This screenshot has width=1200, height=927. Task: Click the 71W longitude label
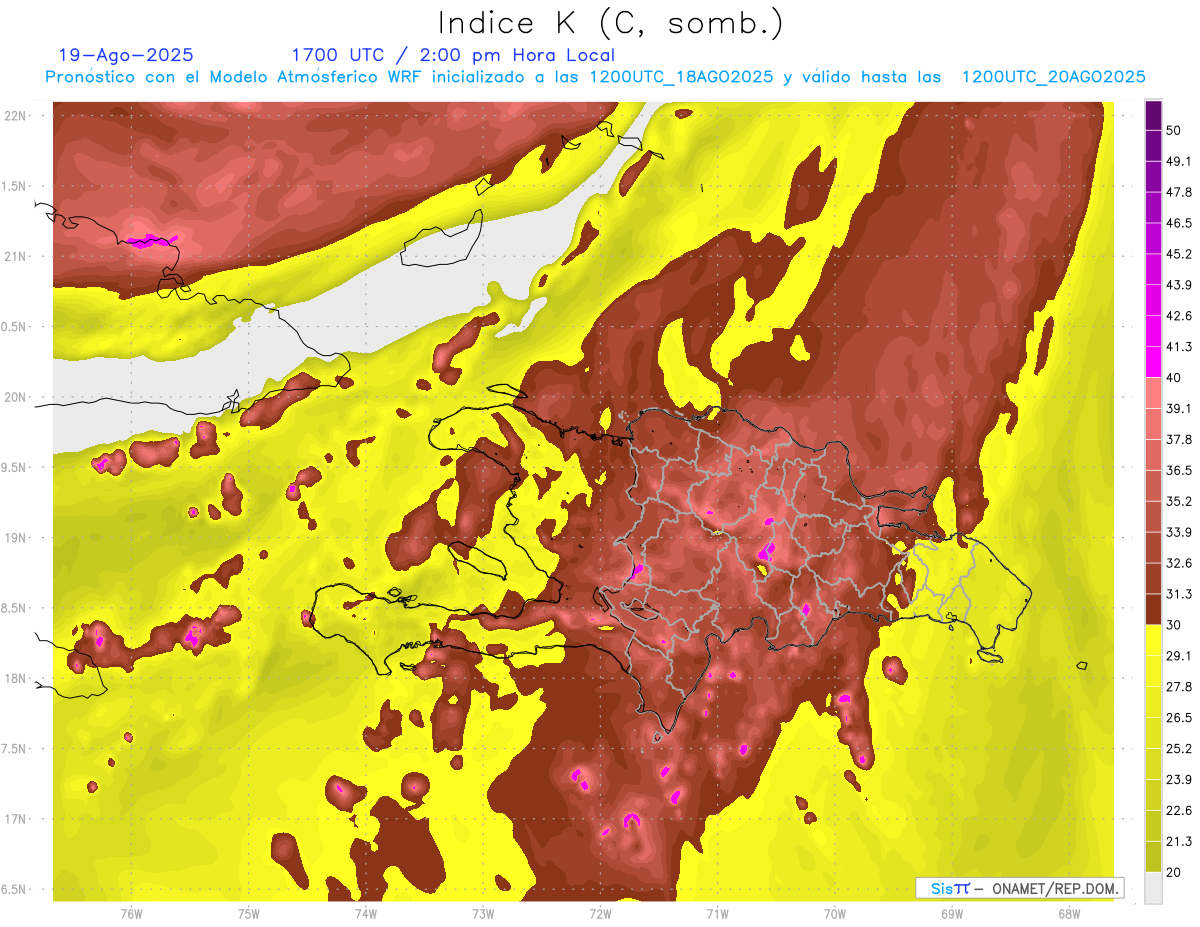point(717,913)
